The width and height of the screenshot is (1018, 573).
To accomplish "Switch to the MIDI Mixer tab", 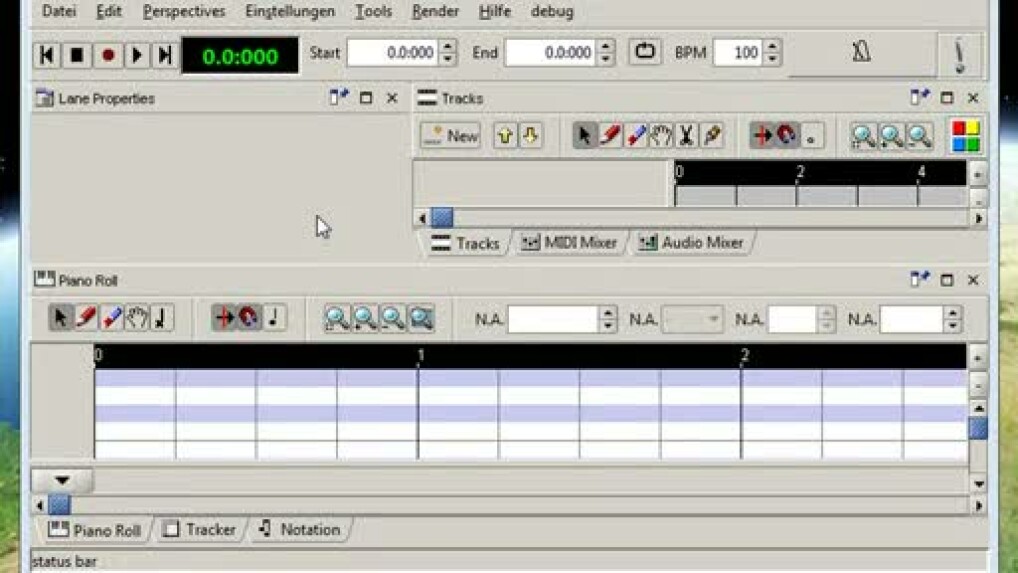I will click(568, 243).
